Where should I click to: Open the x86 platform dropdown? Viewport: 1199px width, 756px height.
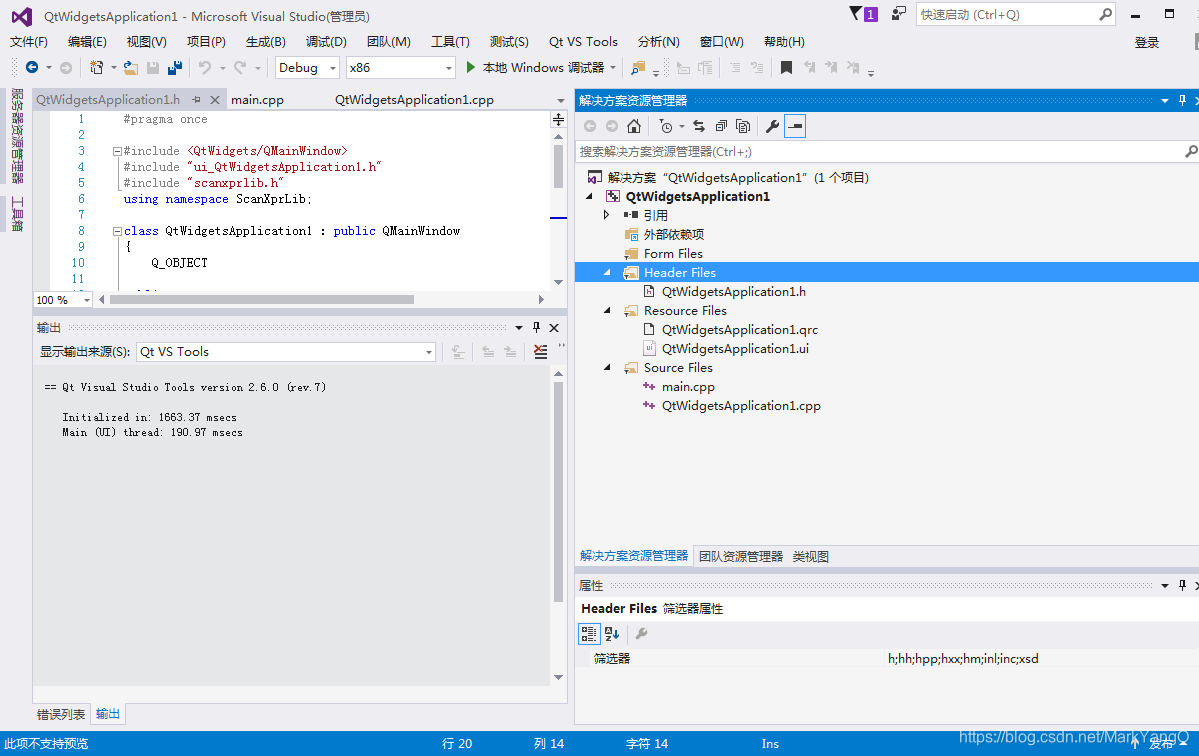pos(449,68)
